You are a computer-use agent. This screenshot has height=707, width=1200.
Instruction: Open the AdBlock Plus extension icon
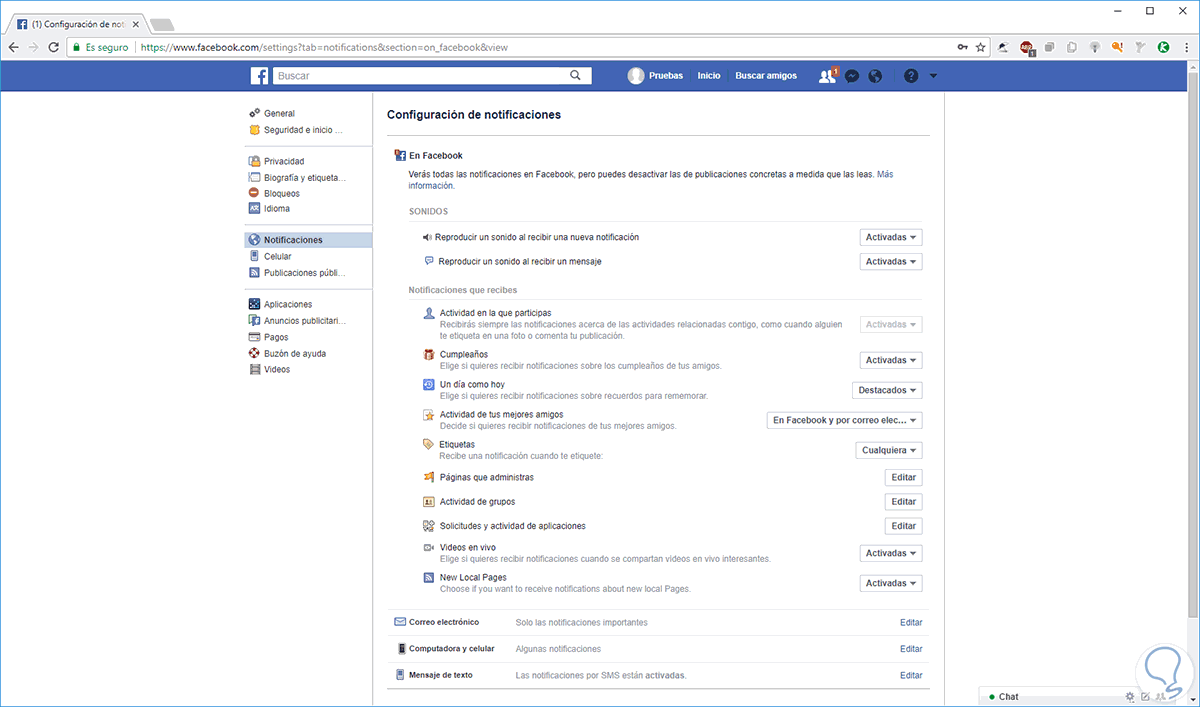(x=1027, y=47)
